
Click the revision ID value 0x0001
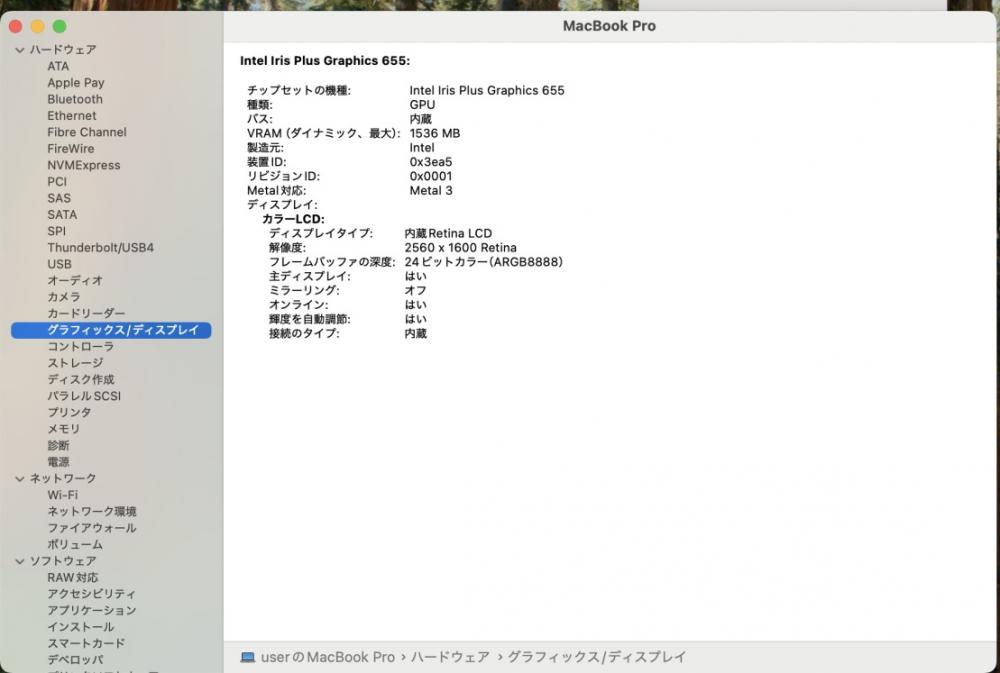[x=430, y=176]
